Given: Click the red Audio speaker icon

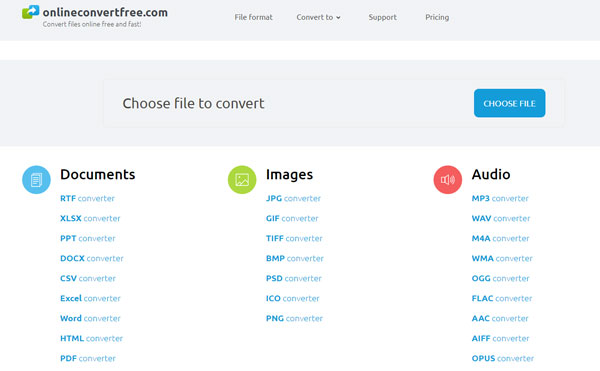Looking at the screenshot, I should point(448,180).
